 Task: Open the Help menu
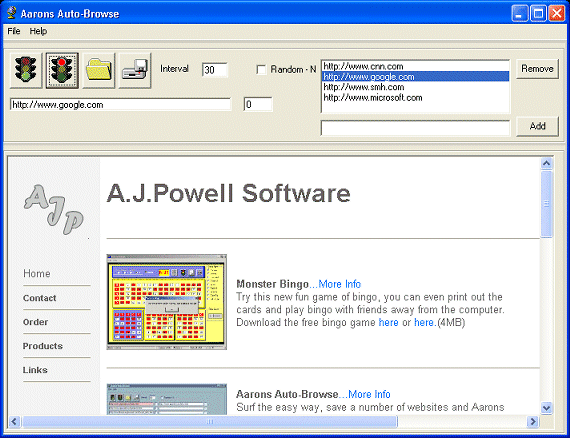pyautogui.click(x=38, y=31)
